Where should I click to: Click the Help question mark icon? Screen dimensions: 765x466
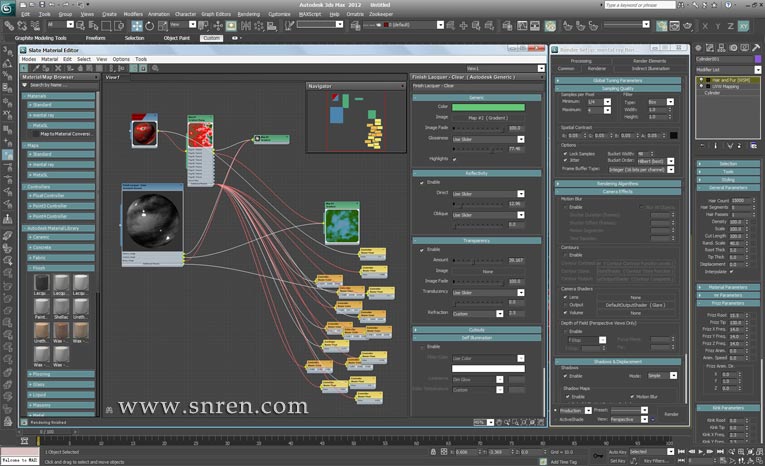728,5
